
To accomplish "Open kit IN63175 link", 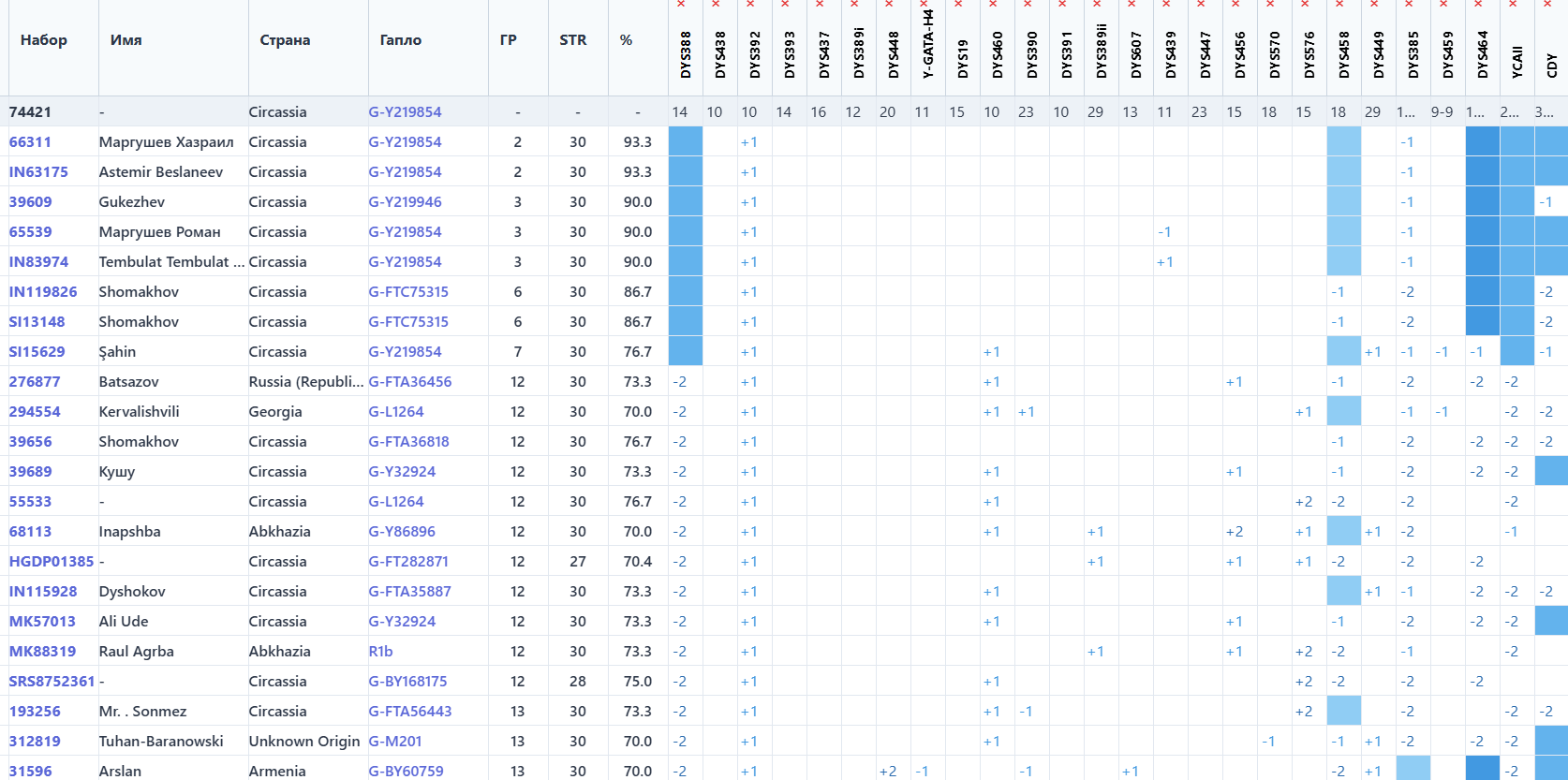I will click(38, 172).
